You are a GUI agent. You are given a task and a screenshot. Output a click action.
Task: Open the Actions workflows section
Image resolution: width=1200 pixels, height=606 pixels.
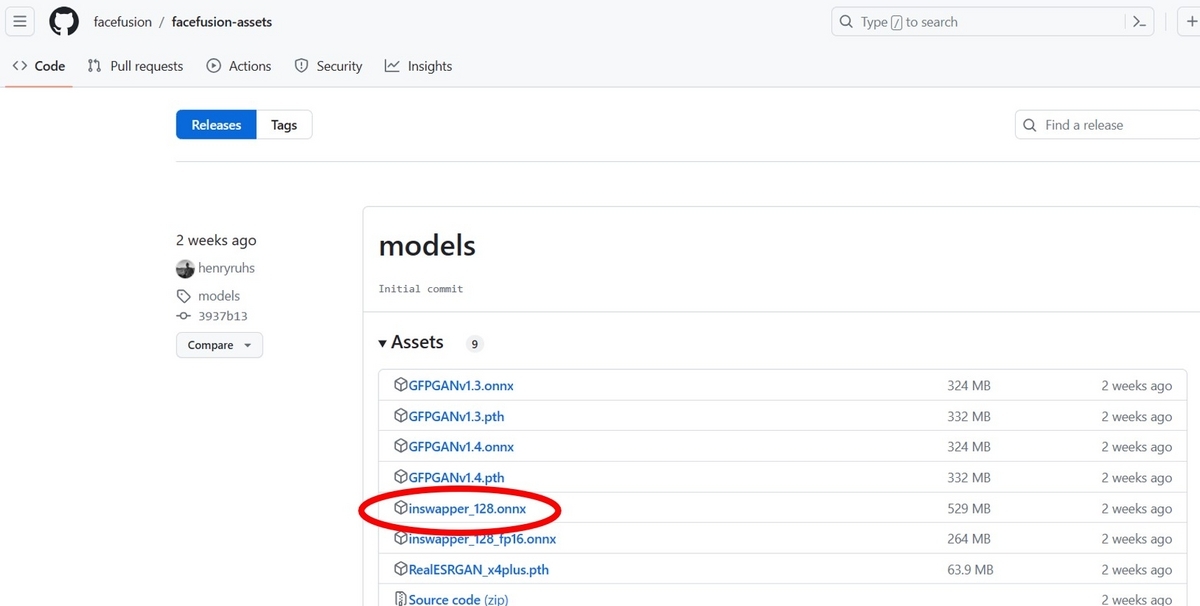pyautogui.click(x=239, y=66)
